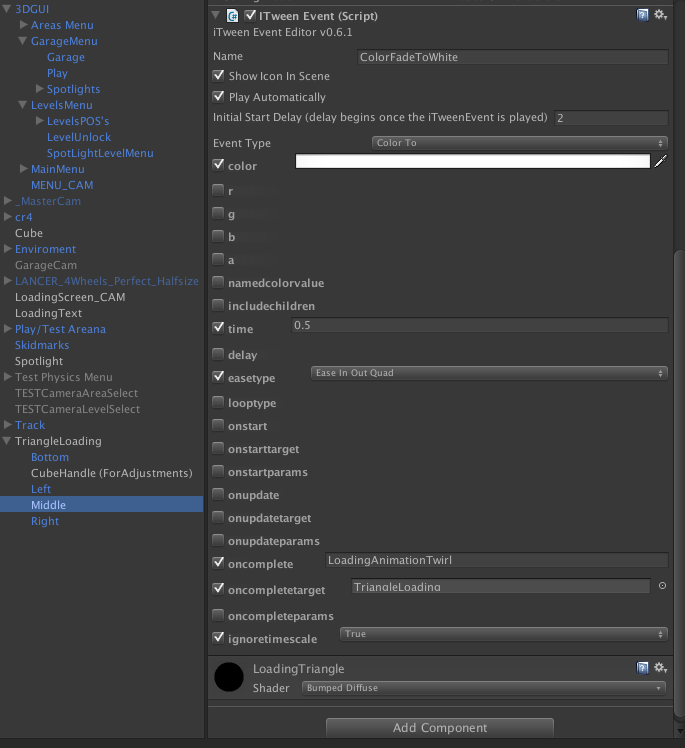
Task: Uncheck Play Automatically
Action: 218,96
